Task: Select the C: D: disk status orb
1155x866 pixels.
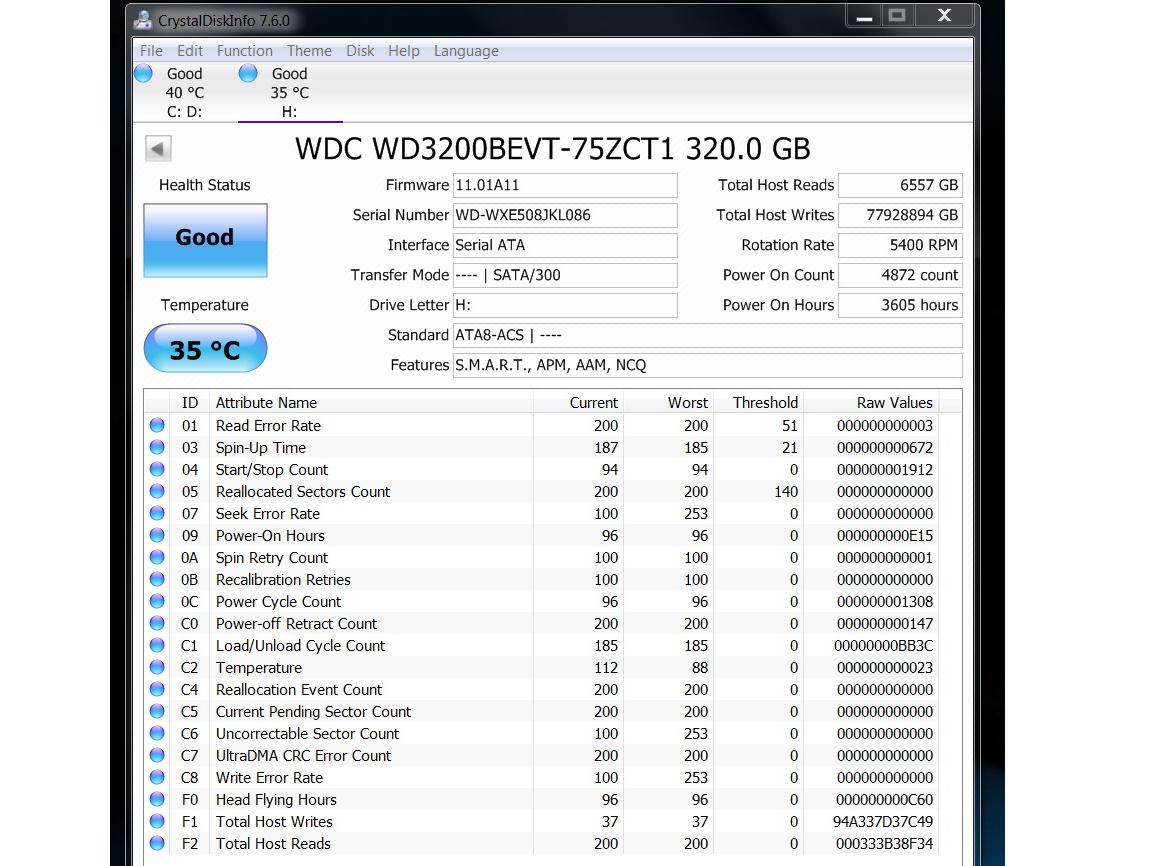Action: 144,73
